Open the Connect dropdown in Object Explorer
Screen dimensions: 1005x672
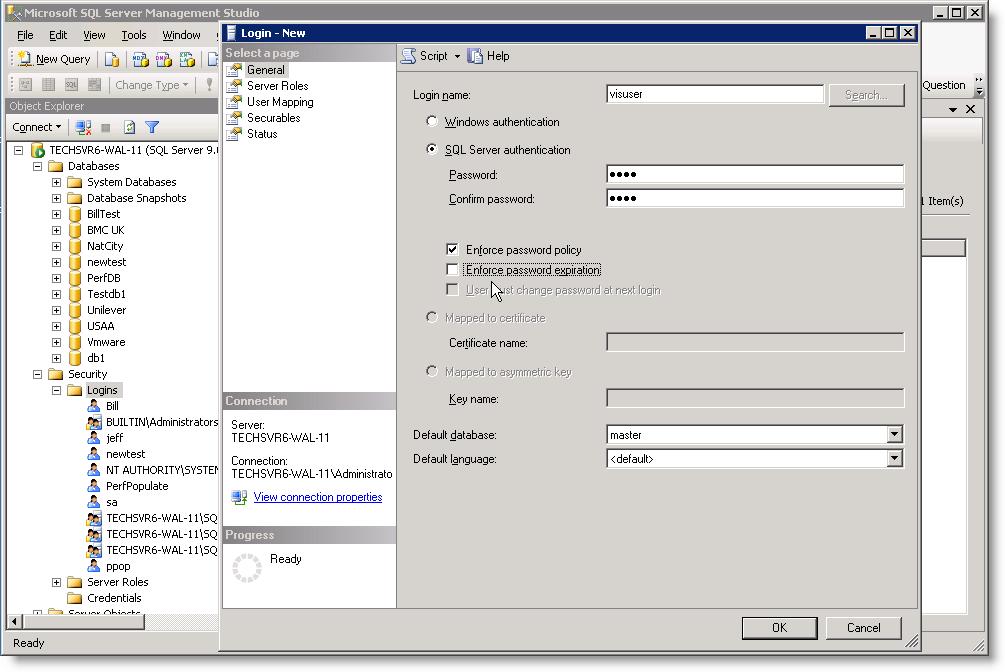pos(37,127)
